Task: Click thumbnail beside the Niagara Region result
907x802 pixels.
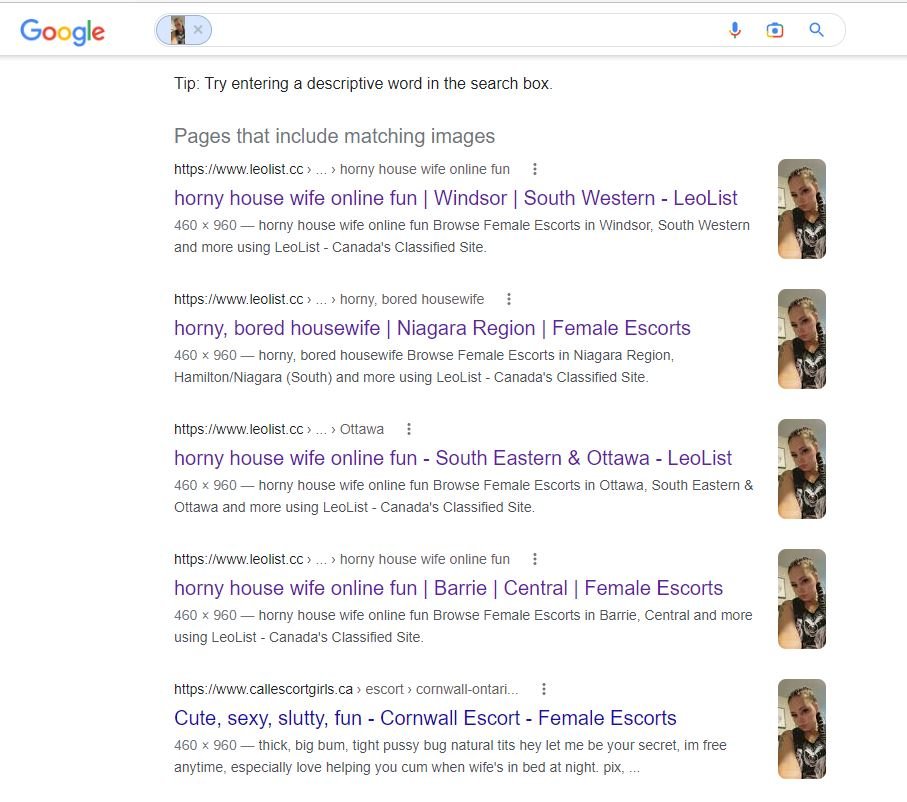Action: [x=802, y=339]
